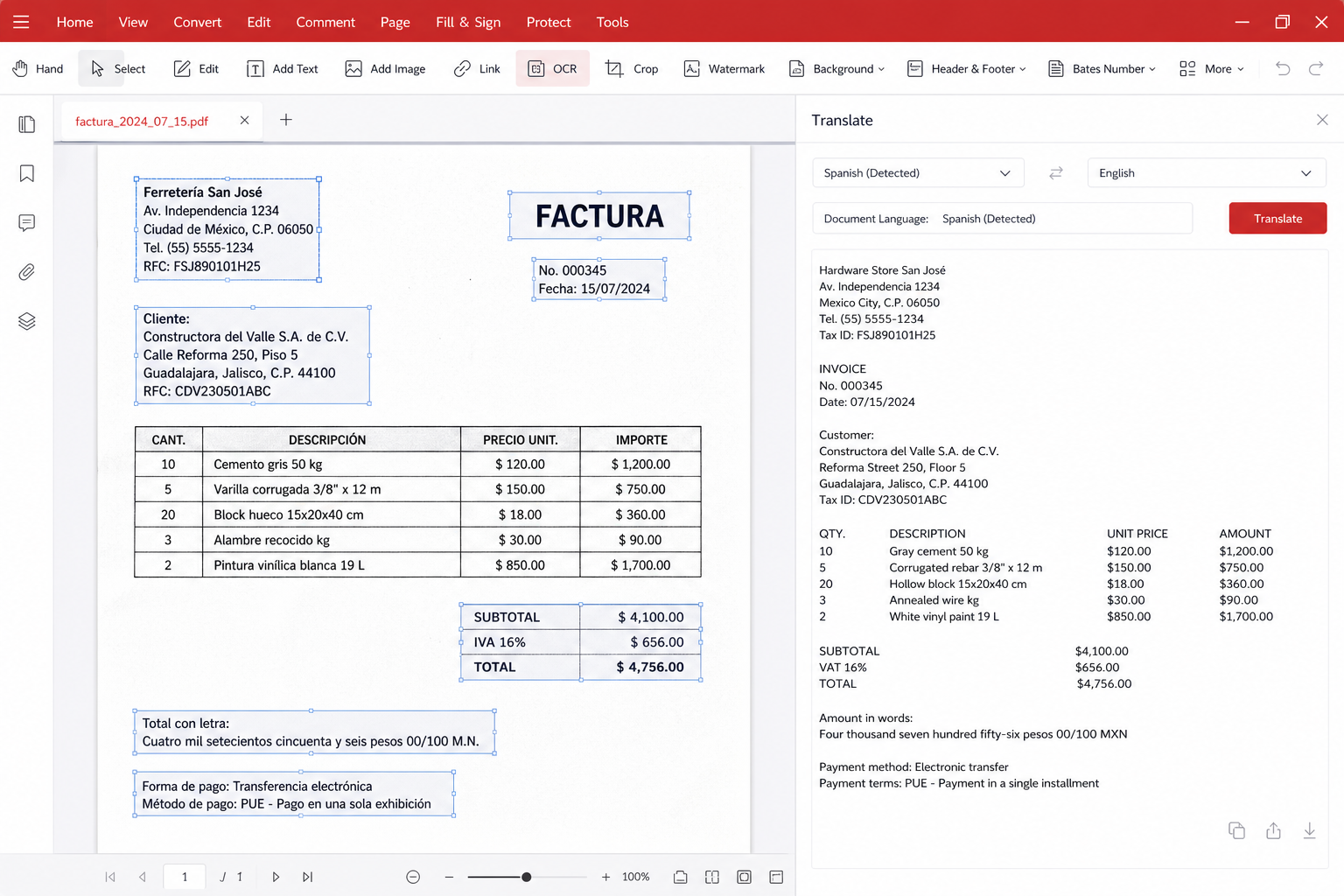Open the Header & Footer dropdown
Image resolution: width=1344 pixels, height=896 pixels.
point(966,68)
